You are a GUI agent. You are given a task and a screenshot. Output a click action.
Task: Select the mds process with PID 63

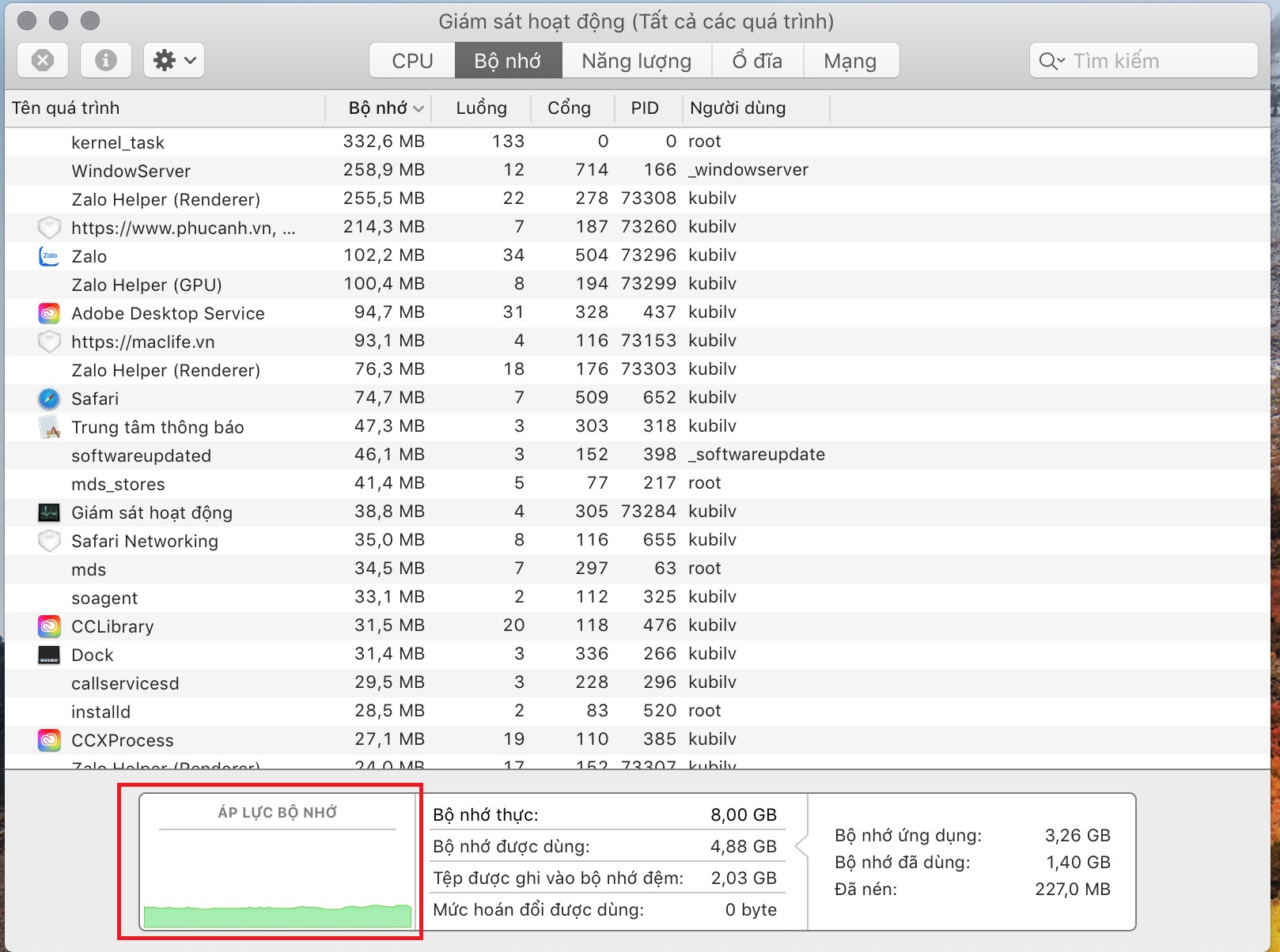[x=638, y=569]
